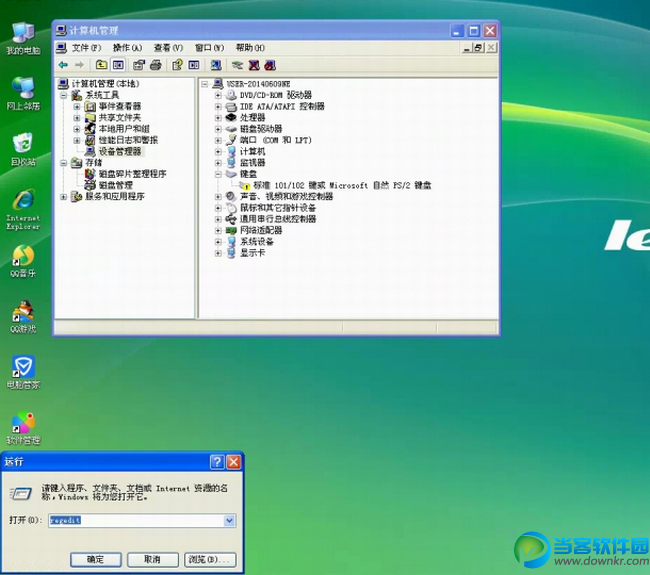Screen dimensions: 650x575
Task: Click the Print toolbar icon
Action: (x=156, y=65)
